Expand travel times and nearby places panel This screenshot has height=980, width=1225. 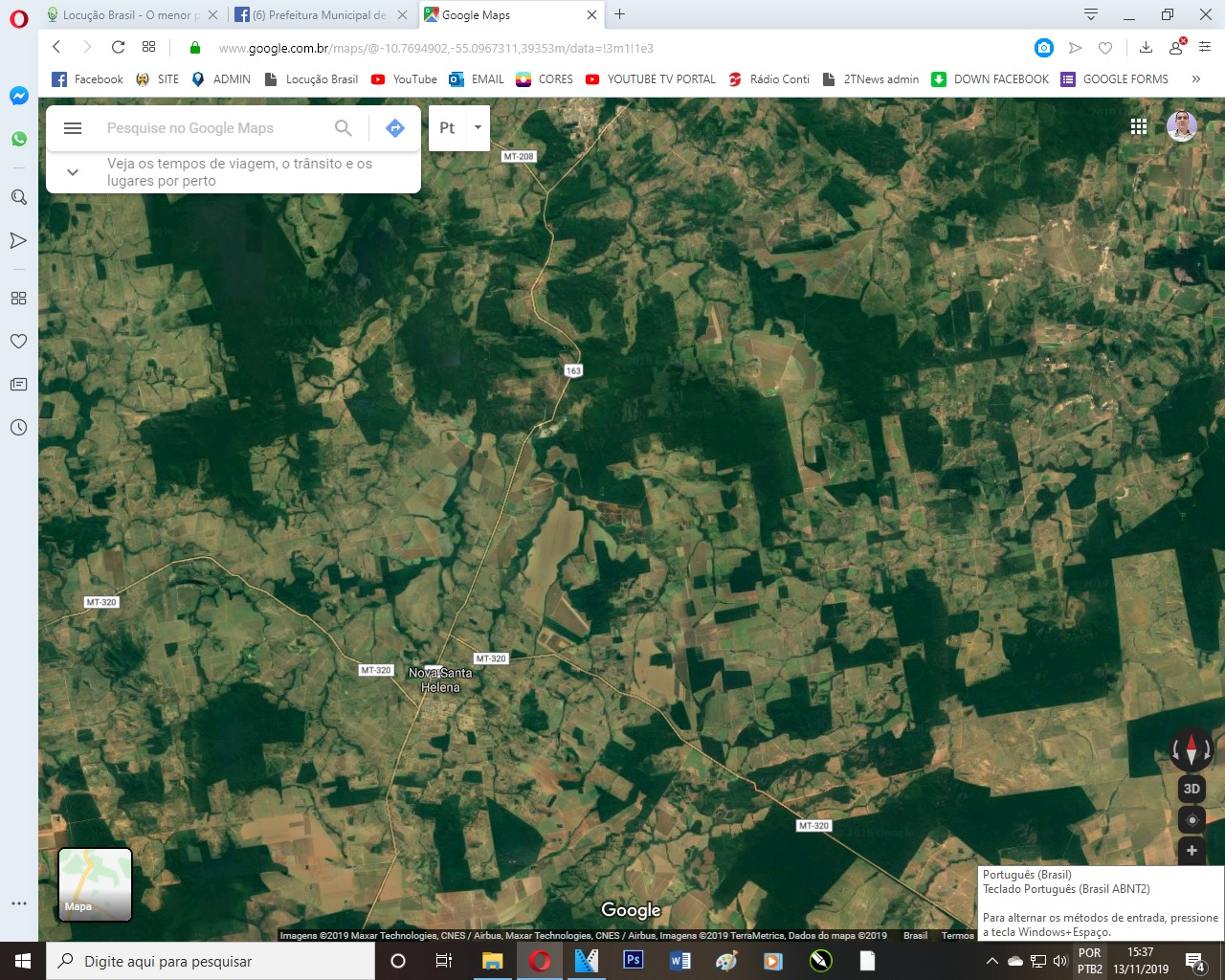click(73, 172)
